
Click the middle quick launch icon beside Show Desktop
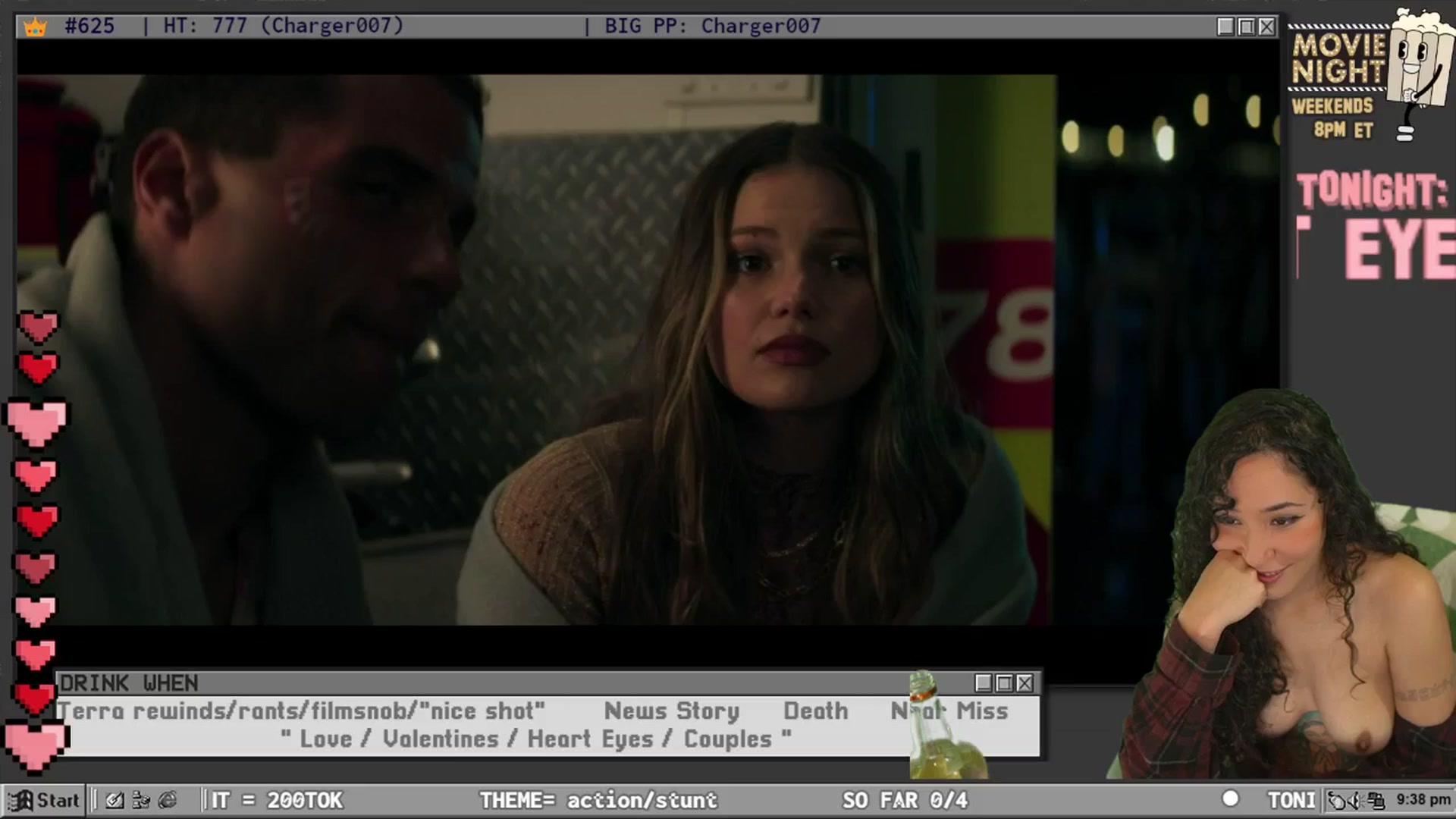pos(141,800)
